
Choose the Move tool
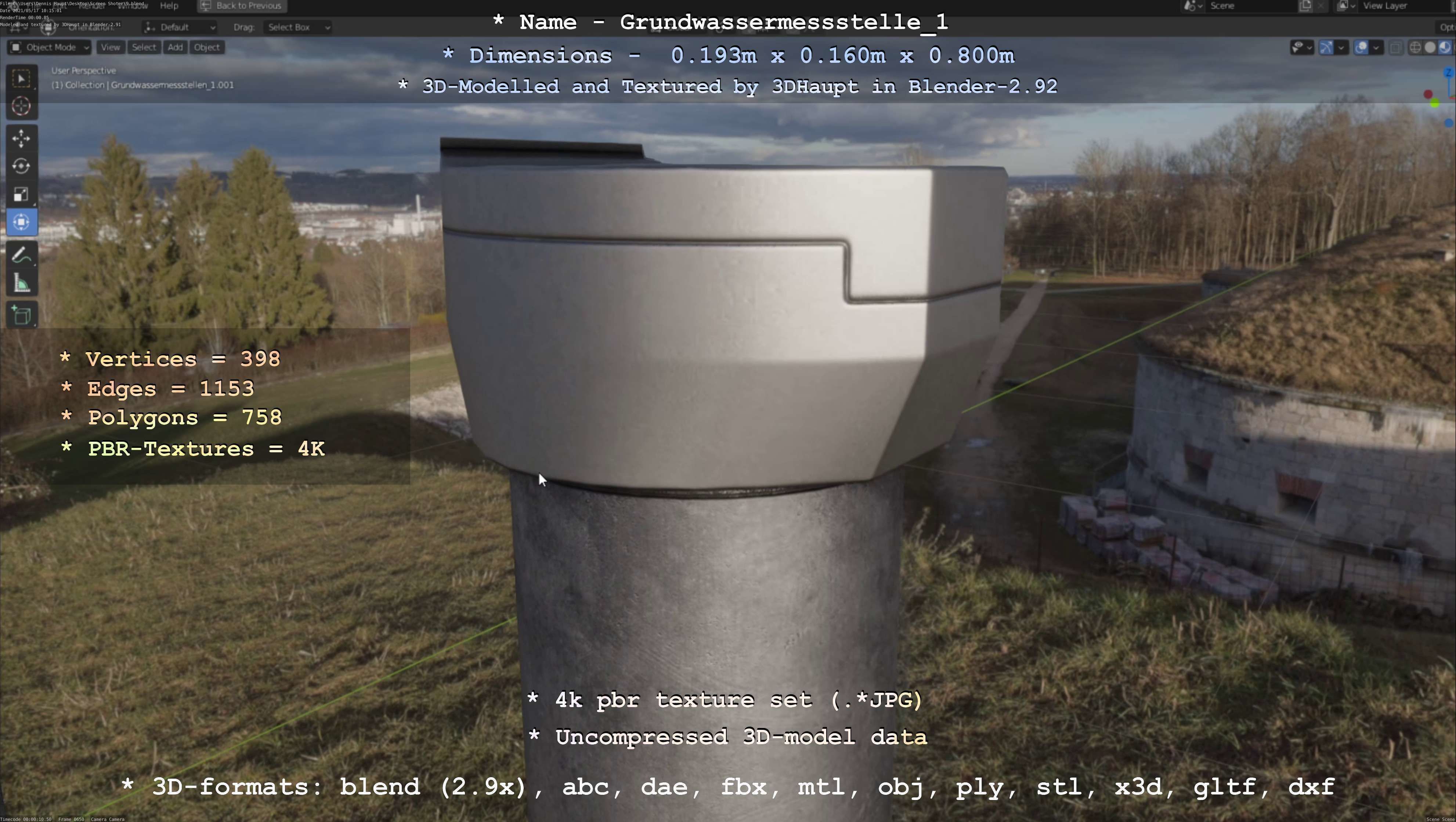coord(21,138)
